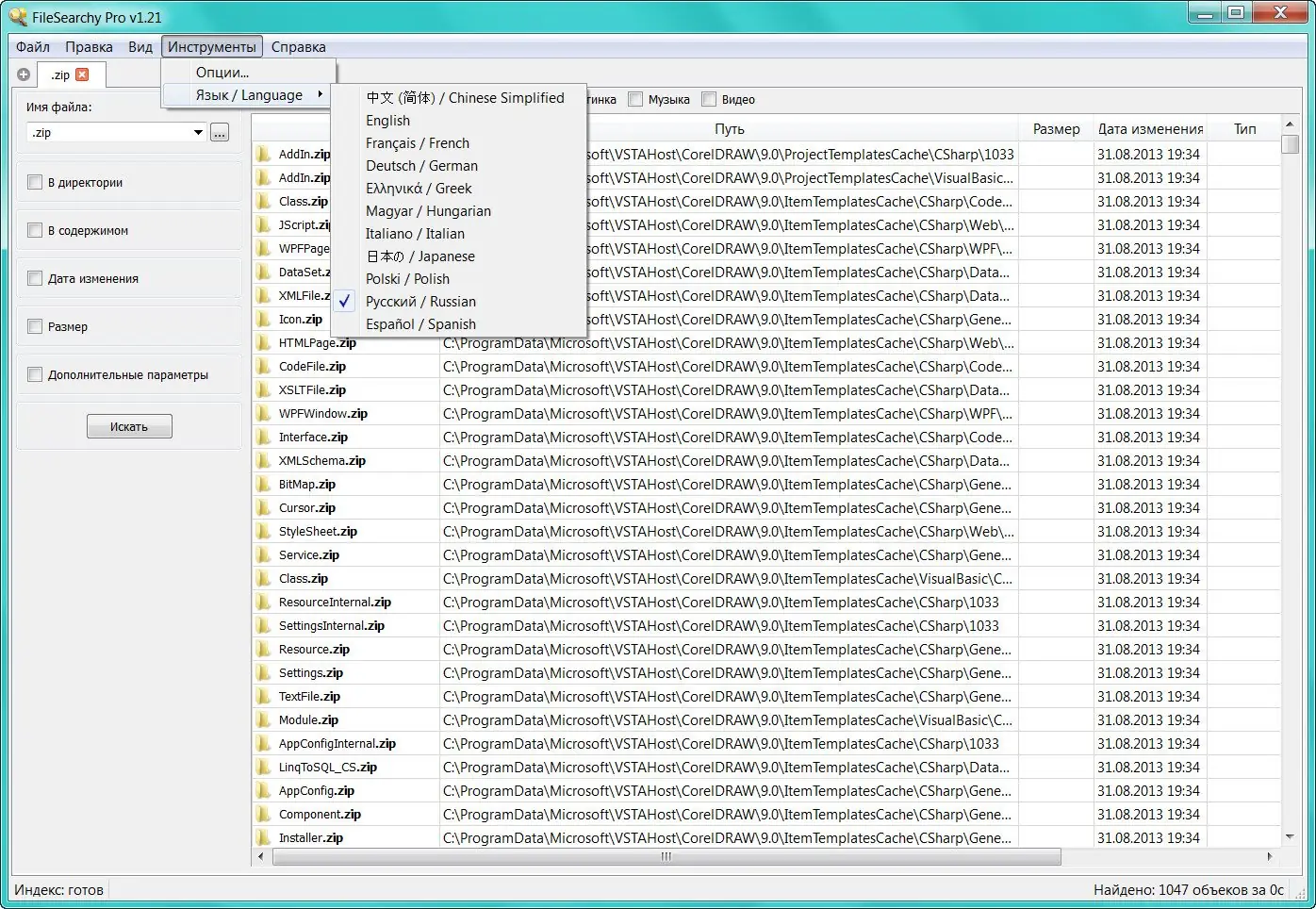Click the '...' browse button
The width and height of the screenshot is (1316, 909).
tap(220, 133)
